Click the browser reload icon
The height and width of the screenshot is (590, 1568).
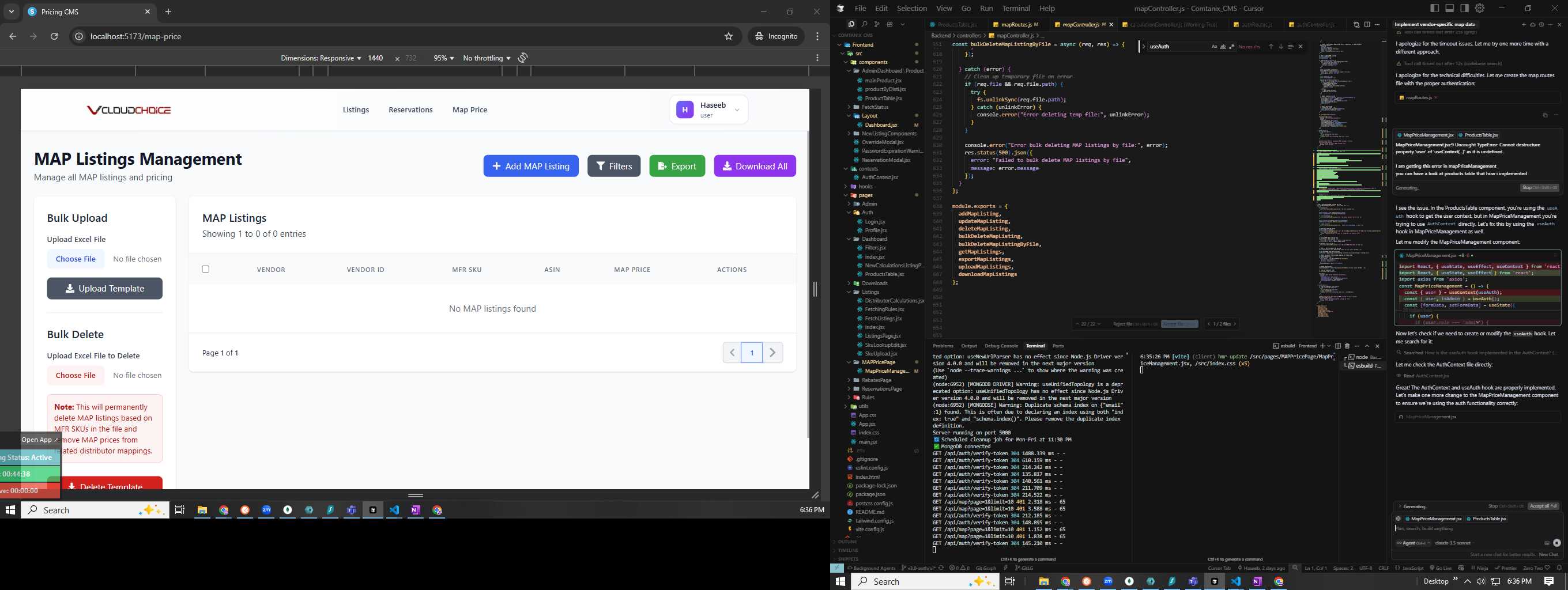tap(54, 36)
